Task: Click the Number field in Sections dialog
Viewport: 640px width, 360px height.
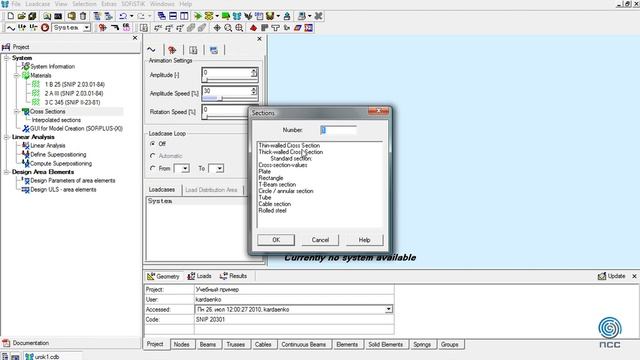Action: [x=338, y=130]
